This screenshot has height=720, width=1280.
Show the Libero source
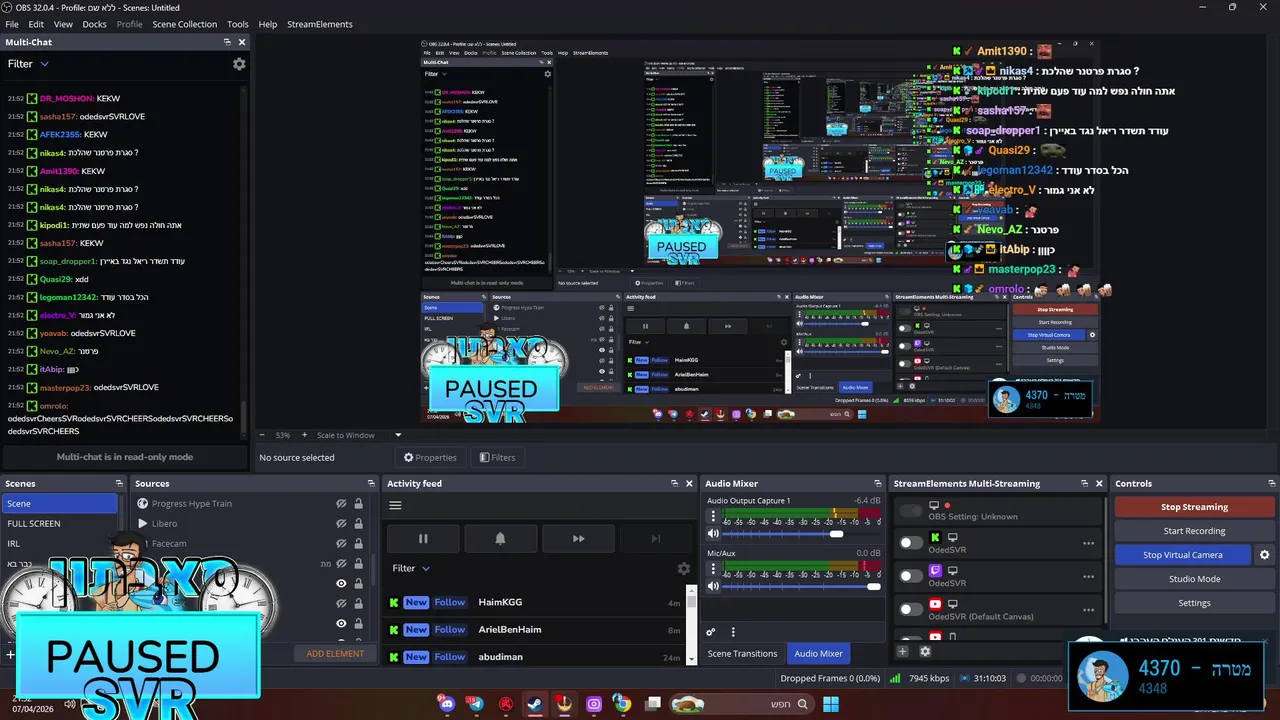pyautogui.click(x=341, y=523)
